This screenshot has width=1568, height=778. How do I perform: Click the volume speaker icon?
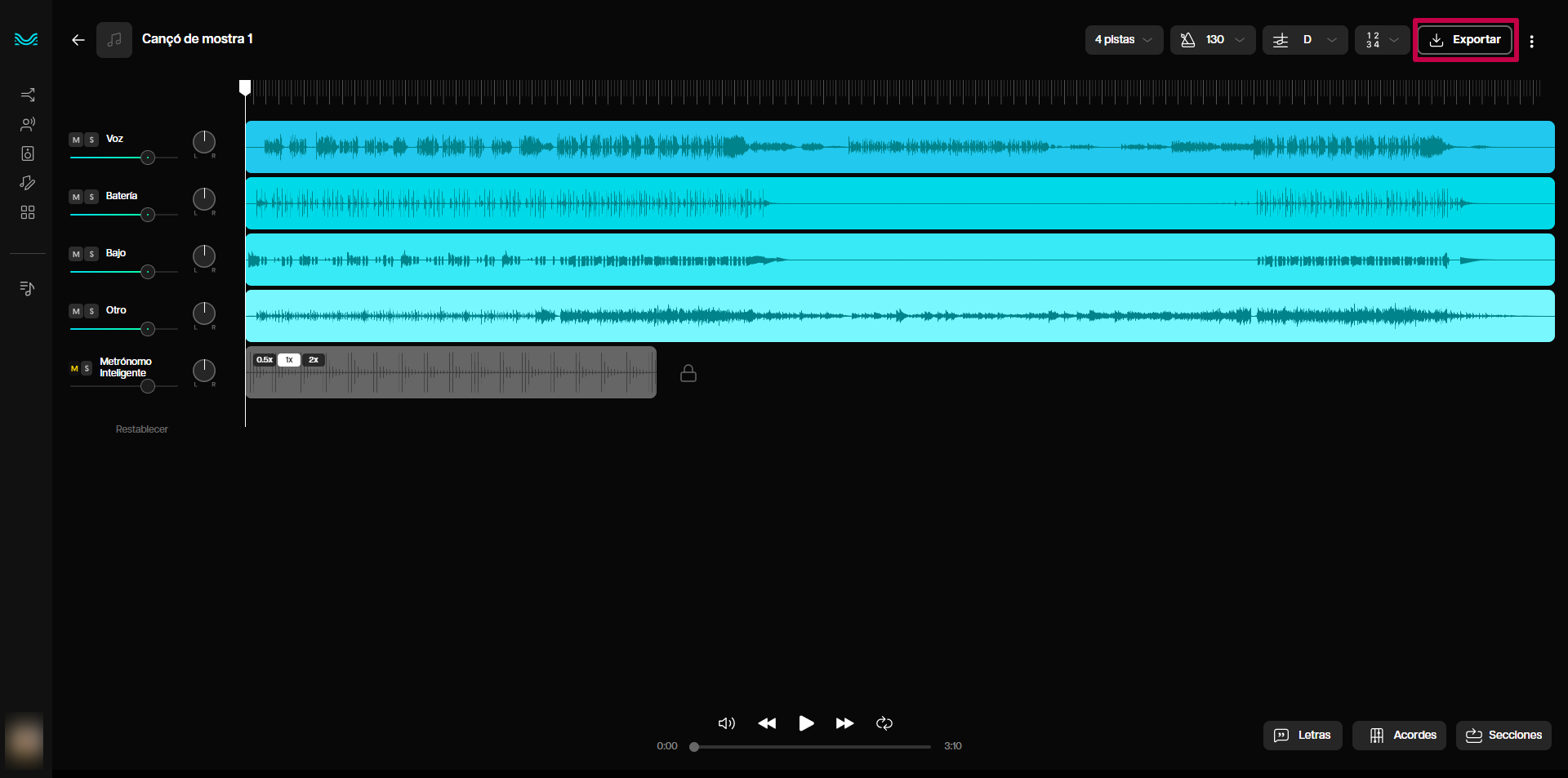(726, 723)
